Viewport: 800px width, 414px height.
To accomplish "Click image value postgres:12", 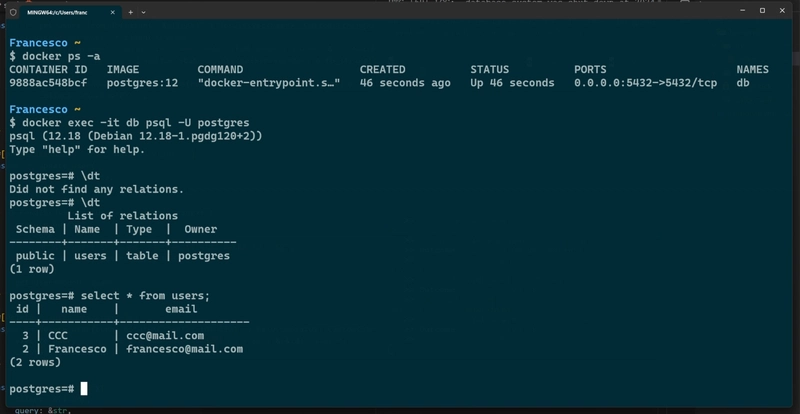I will (x=142, y=83).
